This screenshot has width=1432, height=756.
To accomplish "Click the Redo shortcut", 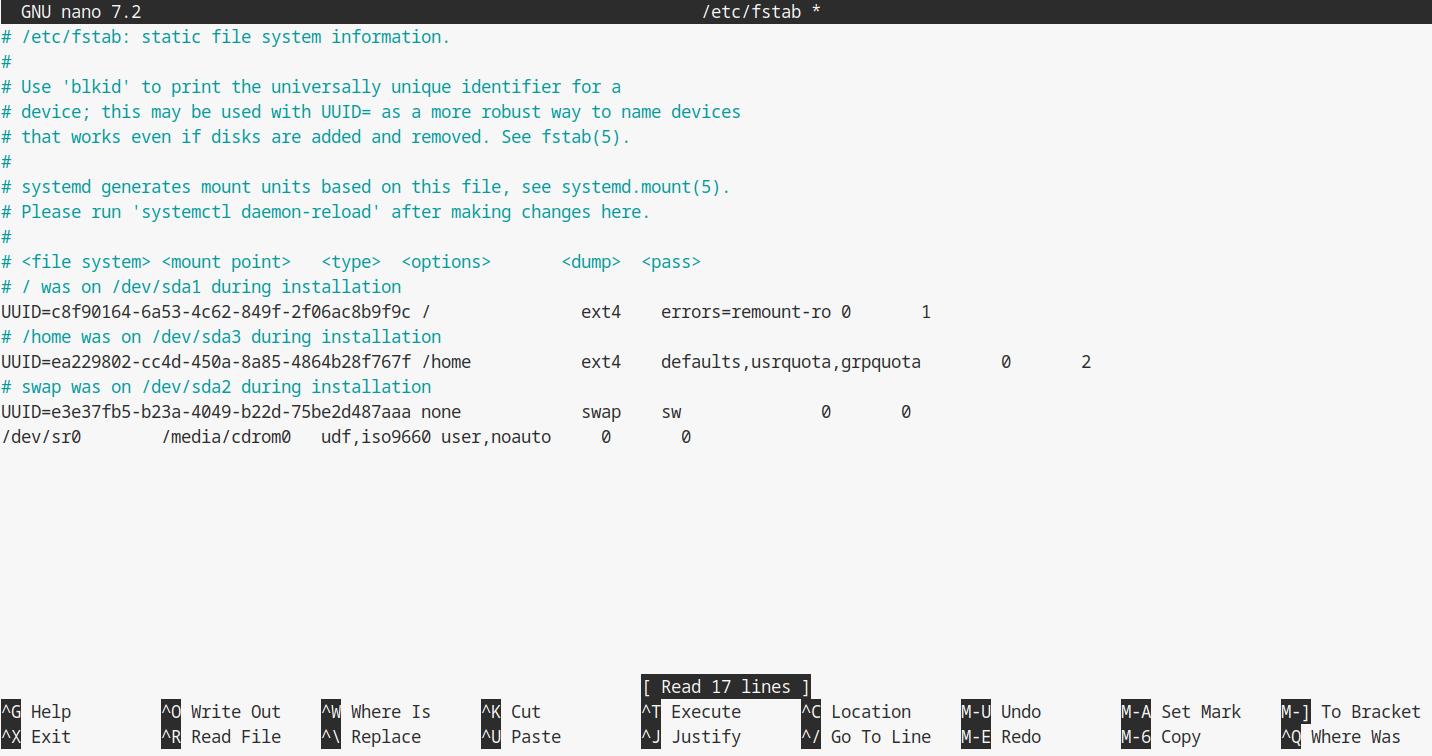I will (x=1020, y=737).
